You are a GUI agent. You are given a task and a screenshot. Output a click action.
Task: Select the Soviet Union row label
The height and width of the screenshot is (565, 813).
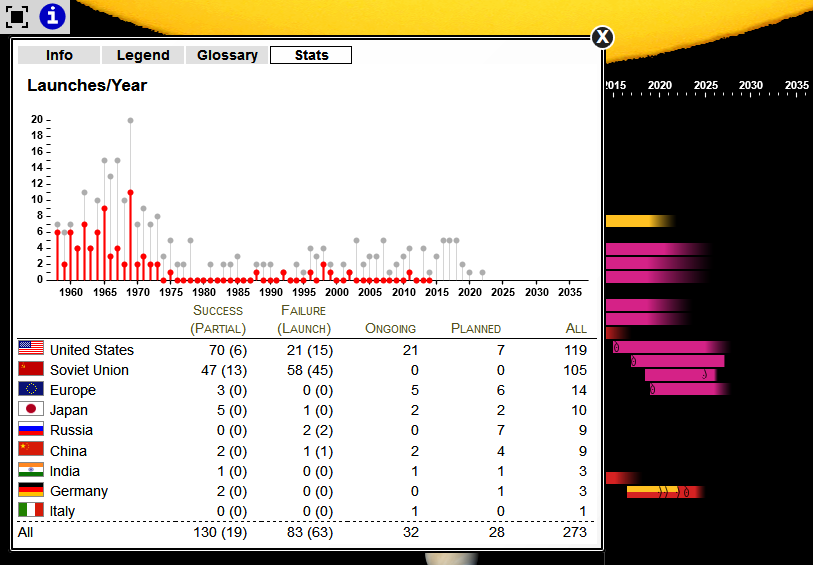click(89, 370)
